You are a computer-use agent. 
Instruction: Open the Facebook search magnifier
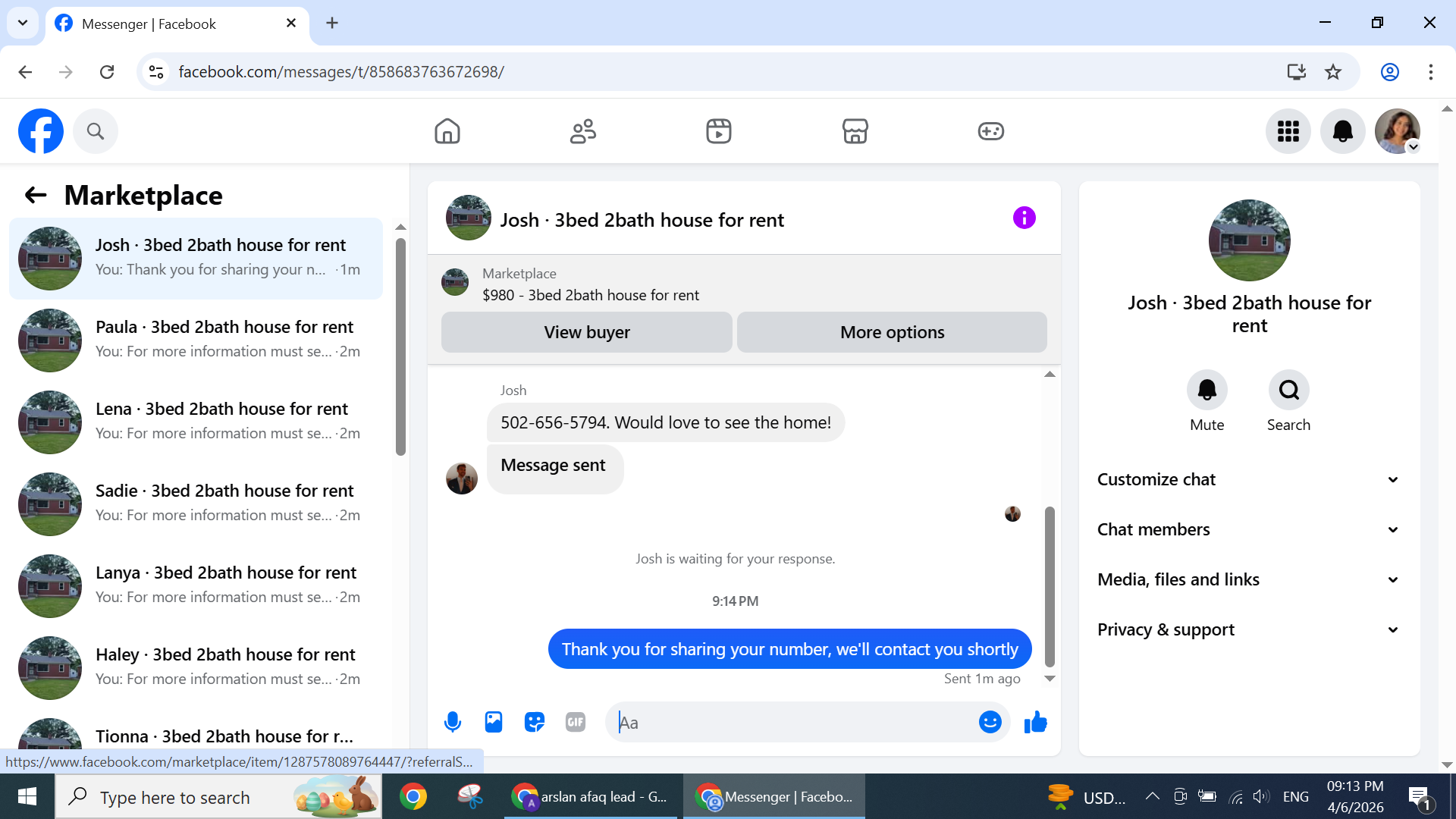(96, 131)
